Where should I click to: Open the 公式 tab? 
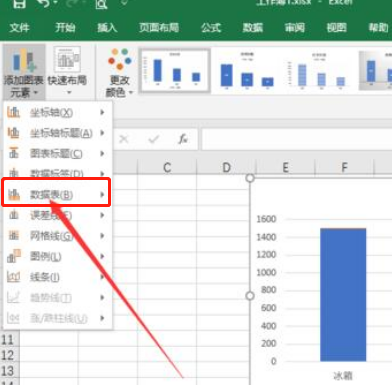pos(211,27)
